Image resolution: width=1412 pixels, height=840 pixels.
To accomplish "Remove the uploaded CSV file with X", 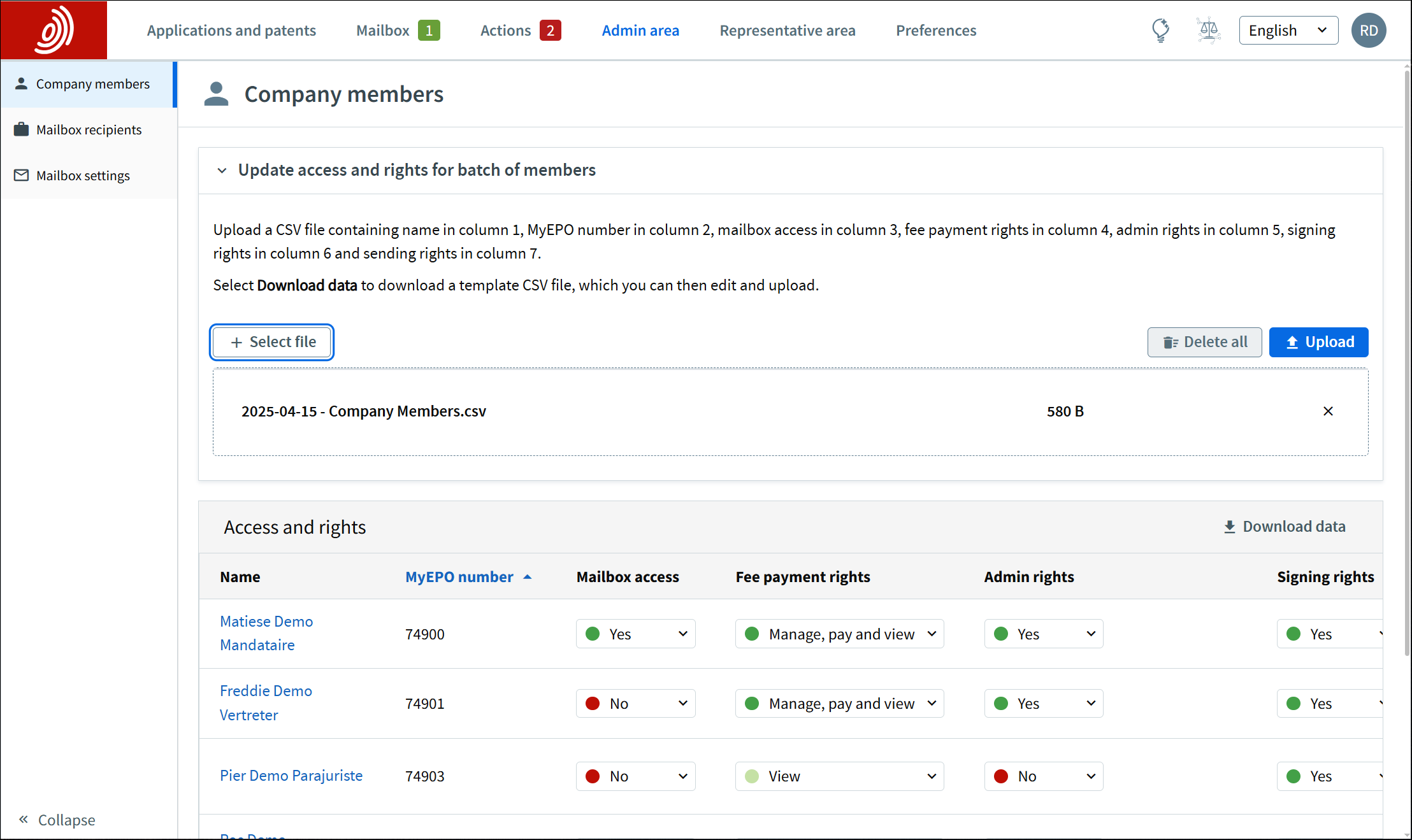I will click(x=1328, y=411).
